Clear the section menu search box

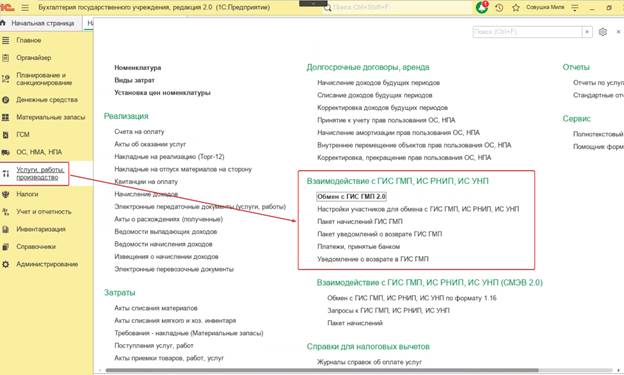coord(587,32)
